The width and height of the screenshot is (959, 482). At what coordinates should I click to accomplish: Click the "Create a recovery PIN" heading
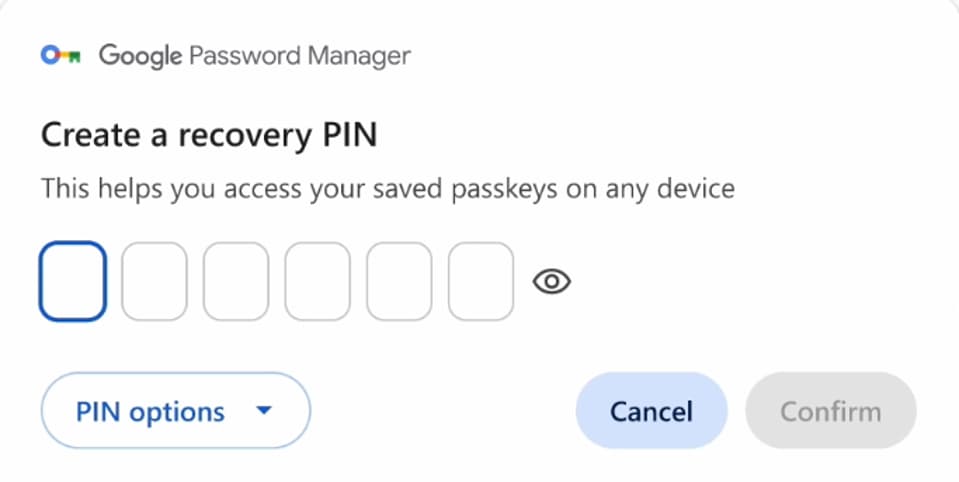[209, 135]
